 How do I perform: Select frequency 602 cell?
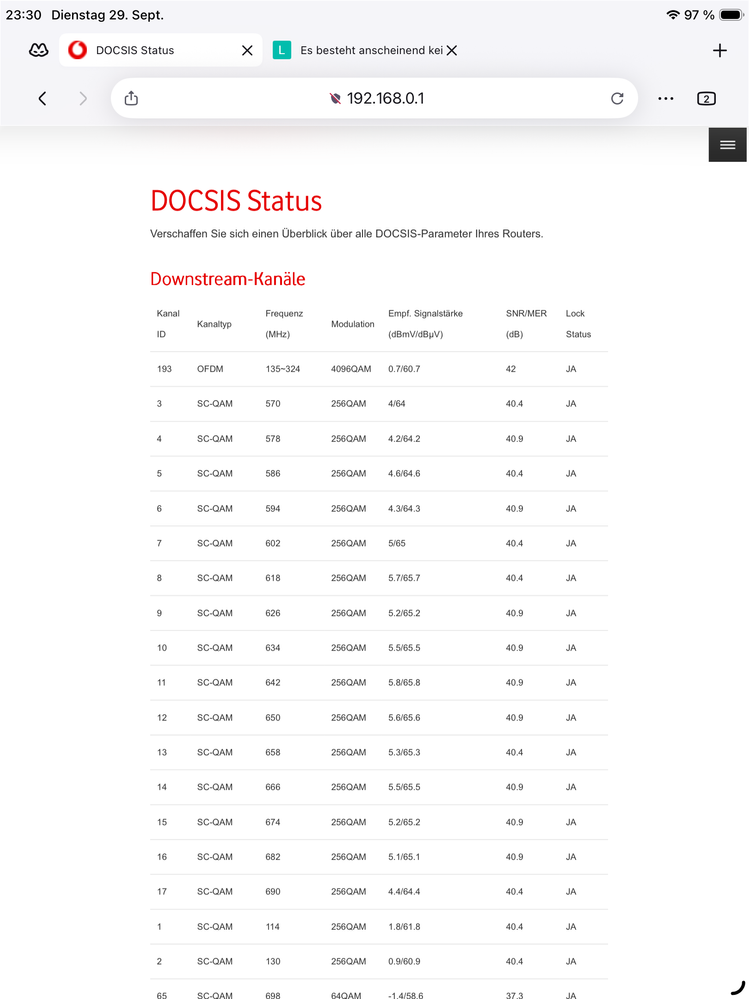[x=273, y=543]
